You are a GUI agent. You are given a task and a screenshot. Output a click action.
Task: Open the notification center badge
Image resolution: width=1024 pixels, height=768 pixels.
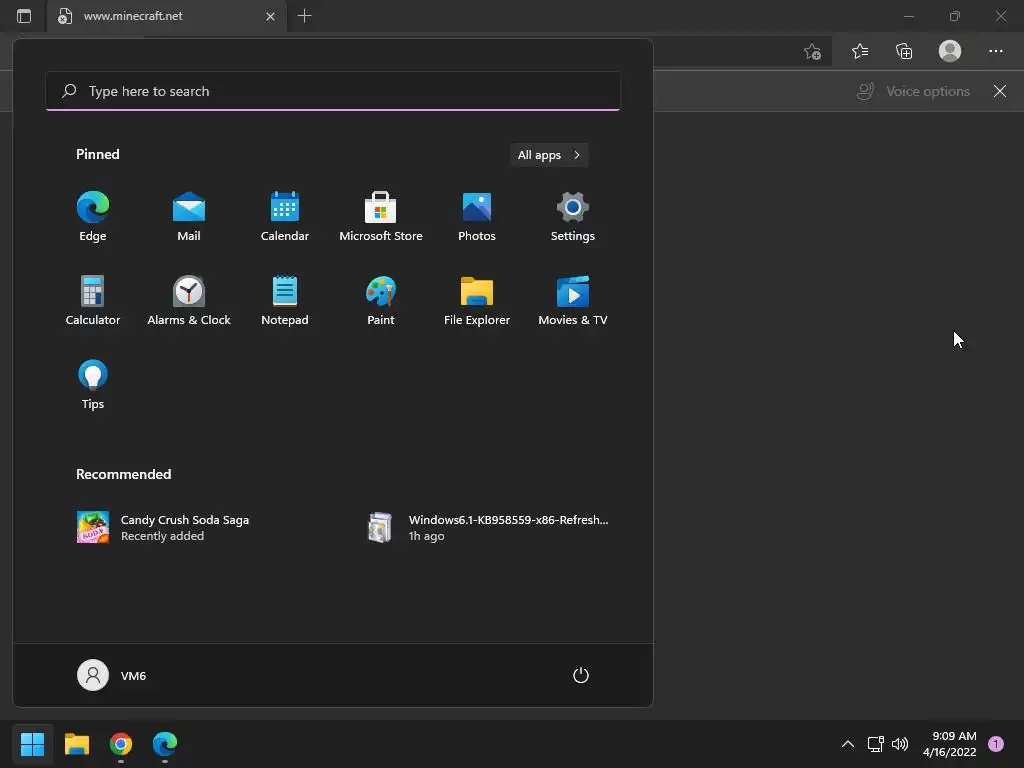click(996, 744)
